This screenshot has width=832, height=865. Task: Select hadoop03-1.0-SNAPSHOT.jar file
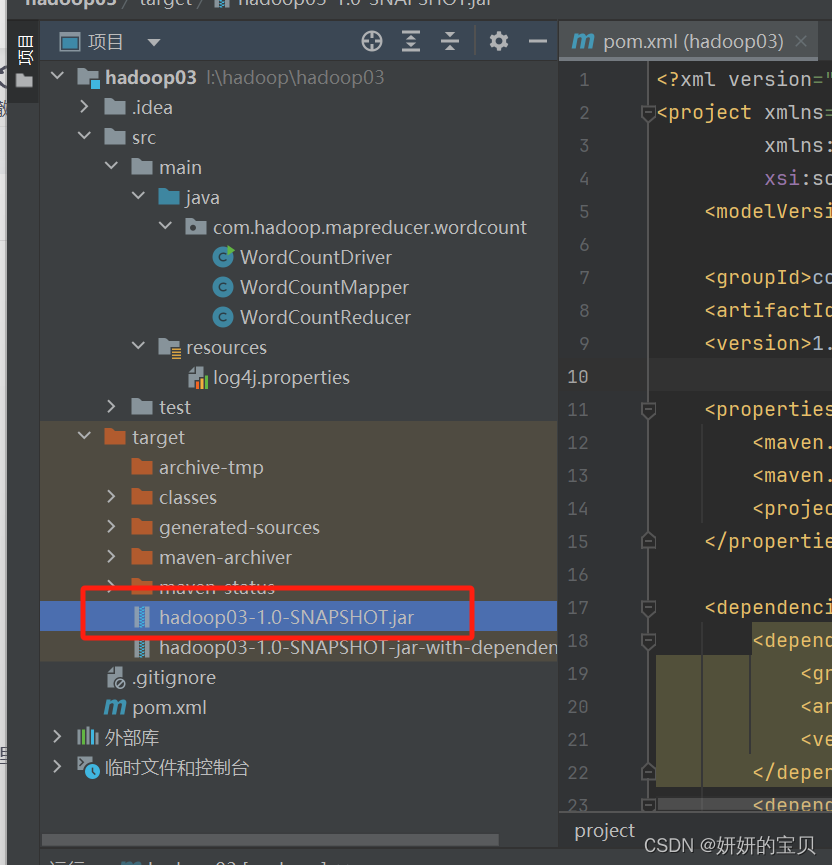(286, 617)
